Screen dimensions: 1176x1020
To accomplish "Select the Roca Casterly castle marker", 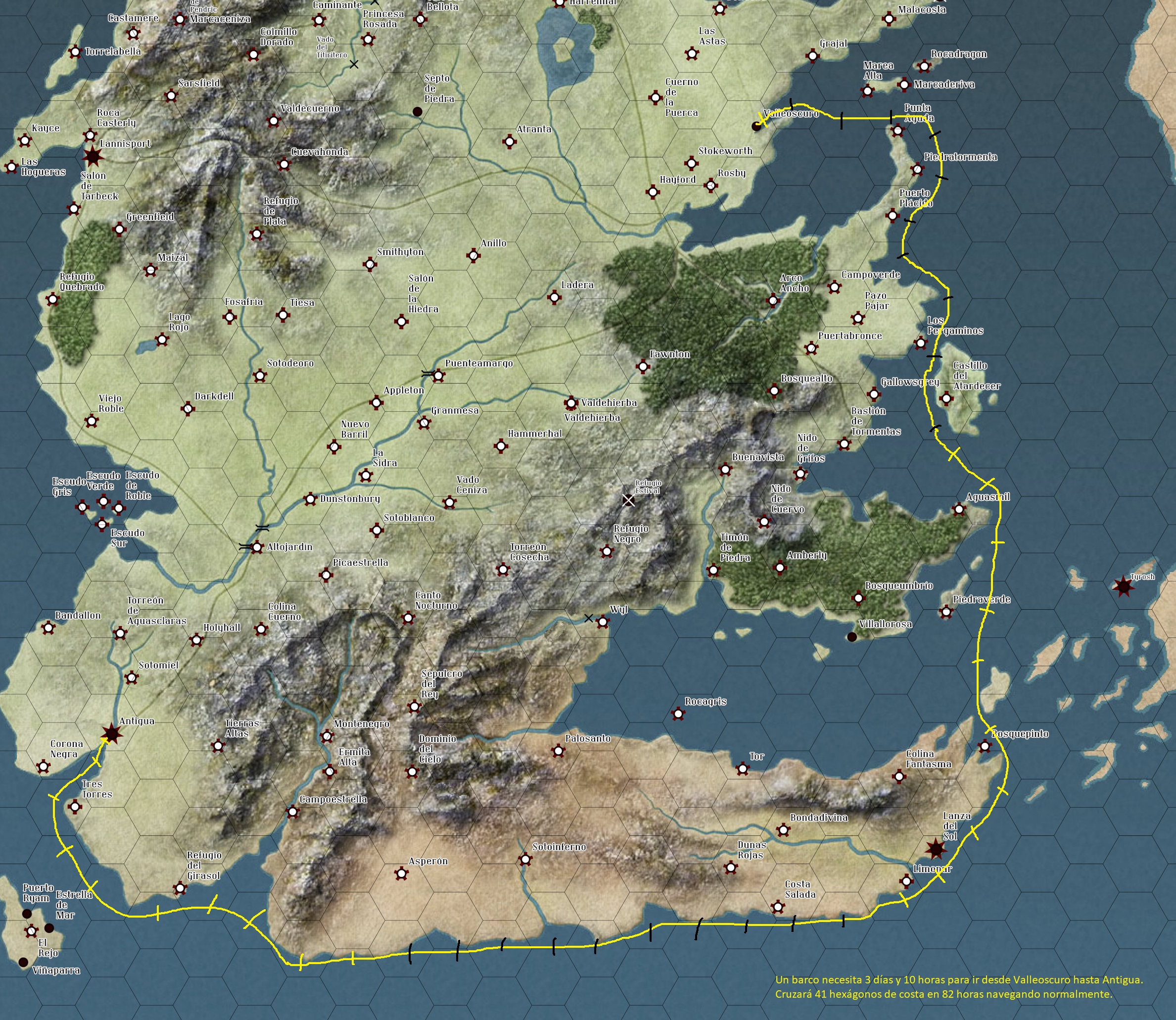I will (x=90, y=136).
